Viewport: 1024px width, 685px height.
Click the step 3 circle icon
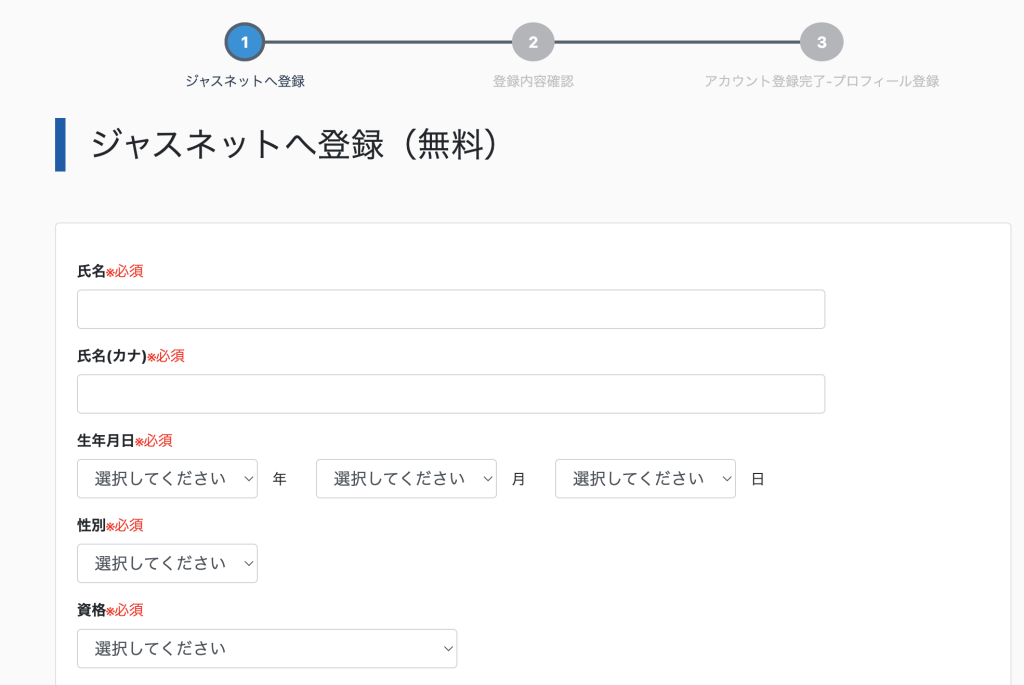(x=821, y=42)
